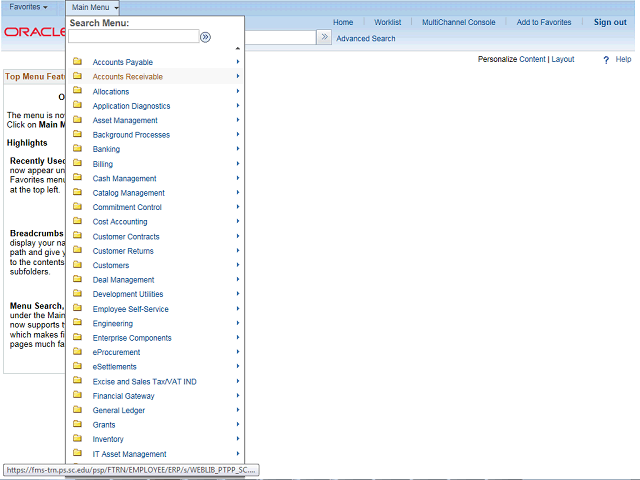
Task: Click the double-arrow search button beside Advanced Search
Action: tap(324, 37)
